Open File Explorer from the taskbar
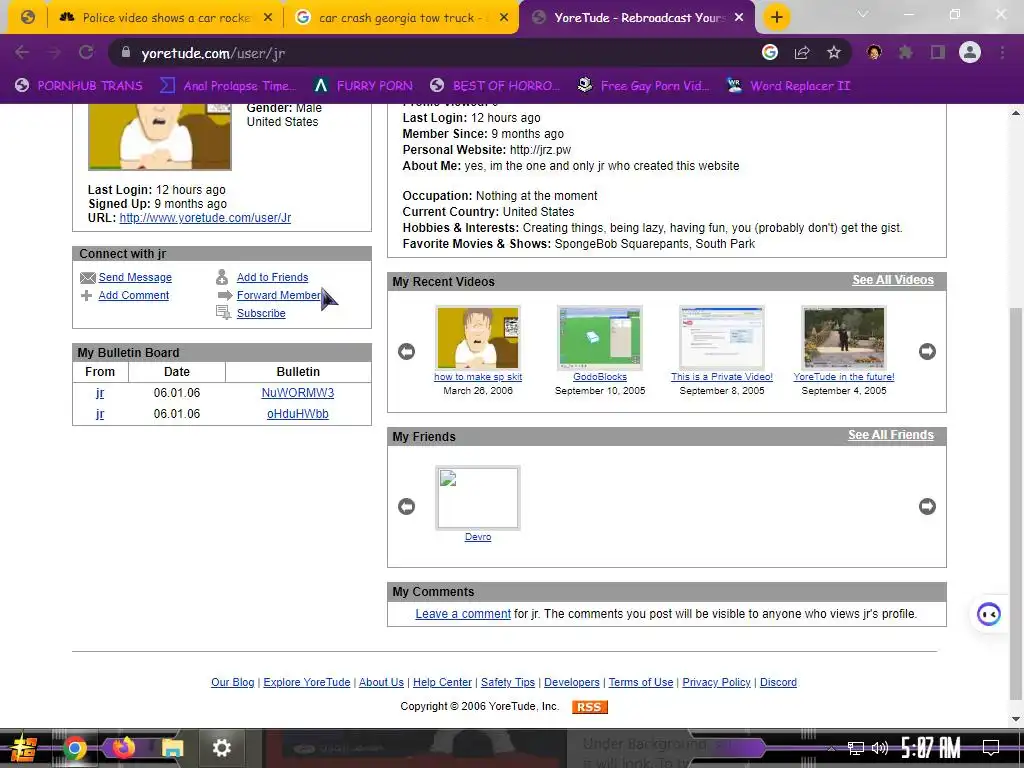Image resolution: width=1024 pixels, height=768 pixels. [172, 748]
